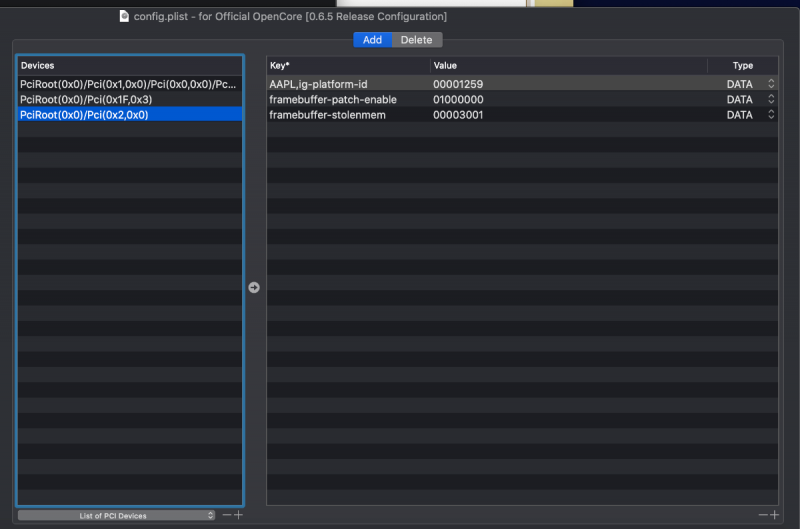Click the arrow button between Devices and Key tables
Viewport: 800px width, 529px height.
coord(254,287)
